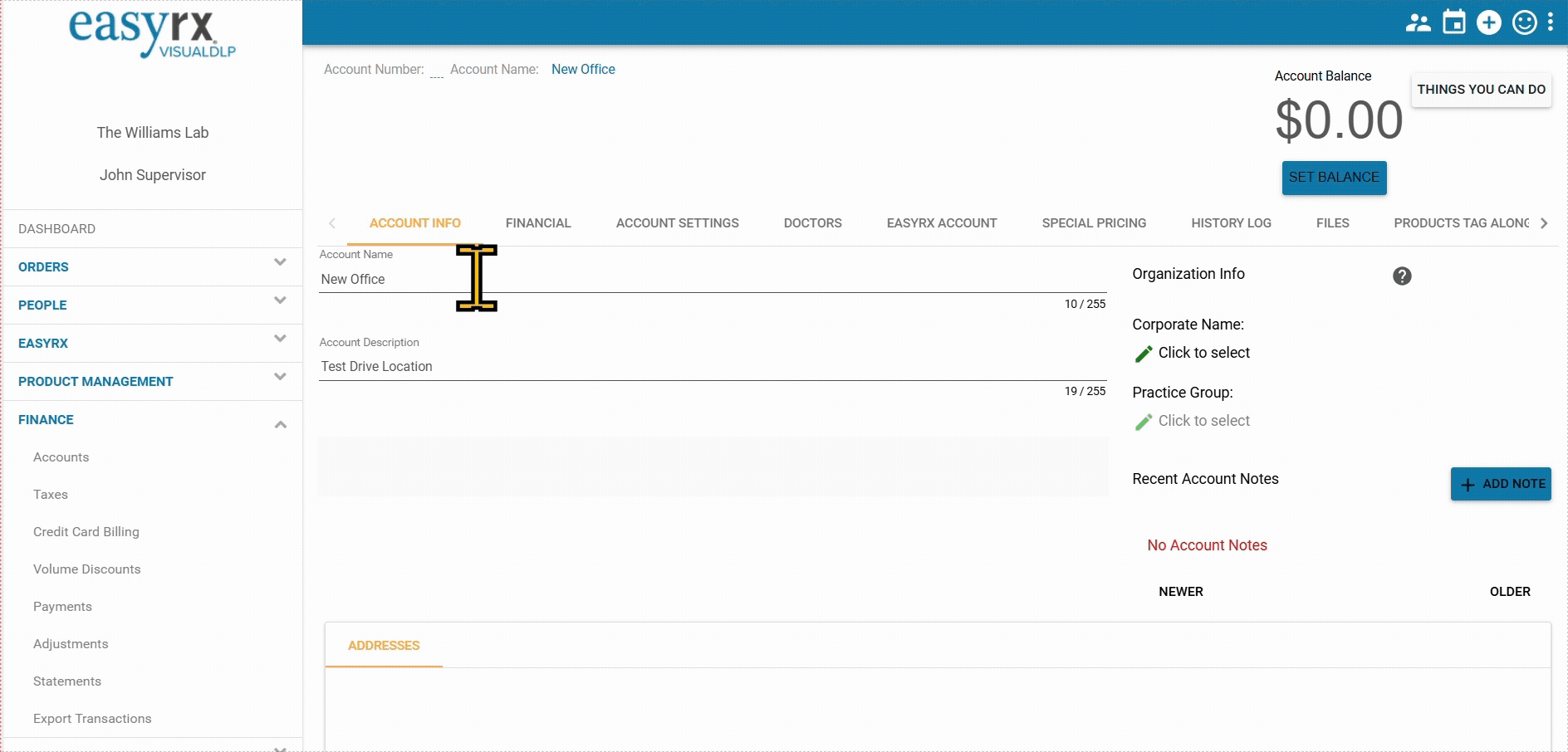Click the Organization Info help question mark
Screen dimensions: 1568x752
(1402, 276)
